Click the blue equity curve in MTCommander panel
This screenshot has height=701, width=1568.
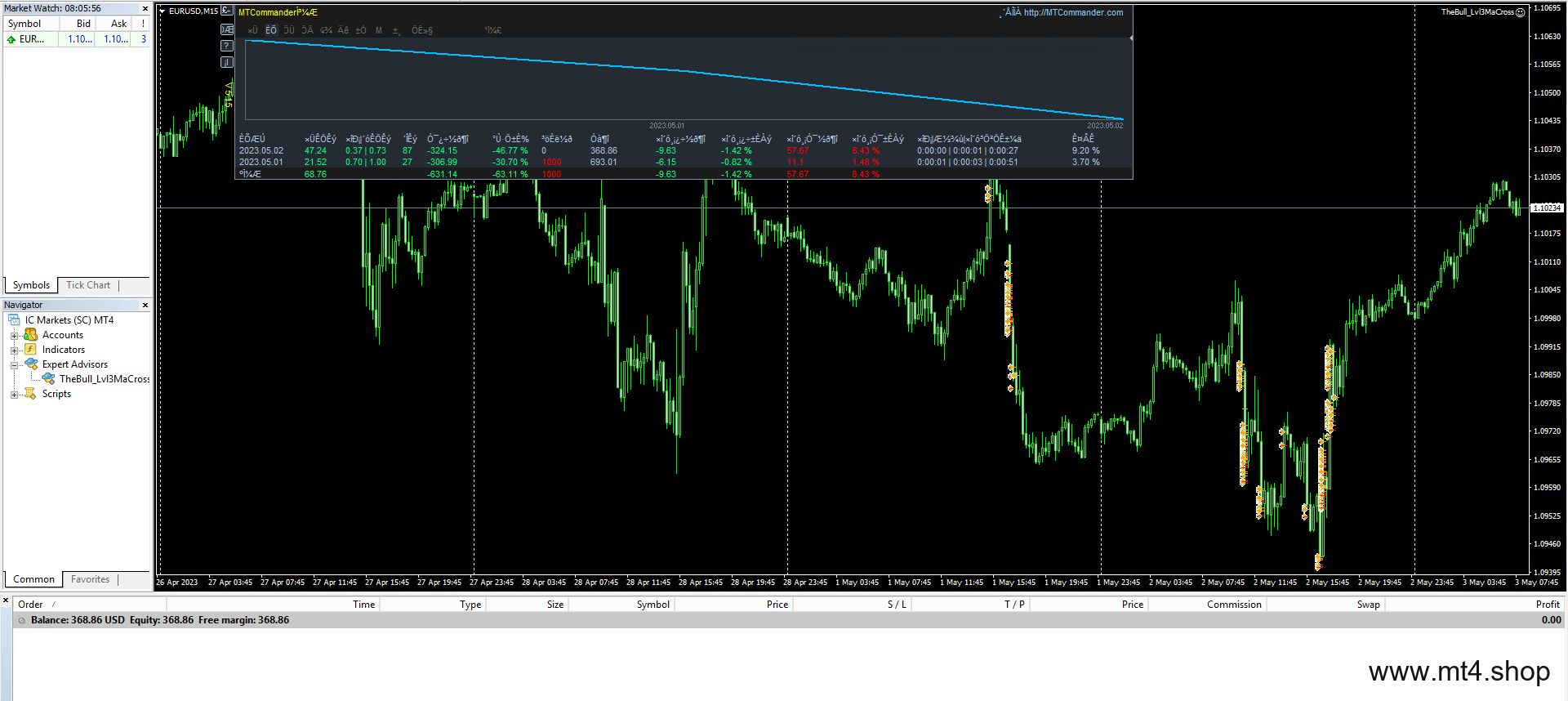[x=686, y=72]
